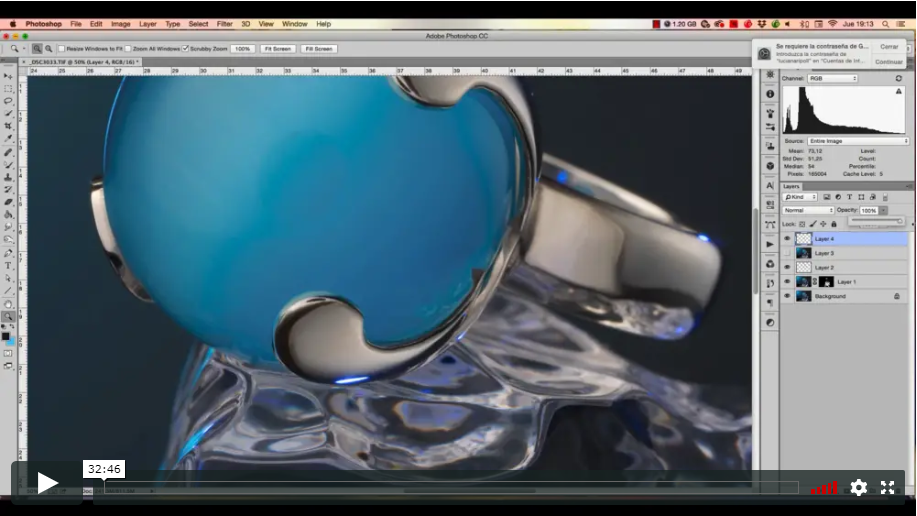Select the Paint Bucket tool

pos(8,214)
